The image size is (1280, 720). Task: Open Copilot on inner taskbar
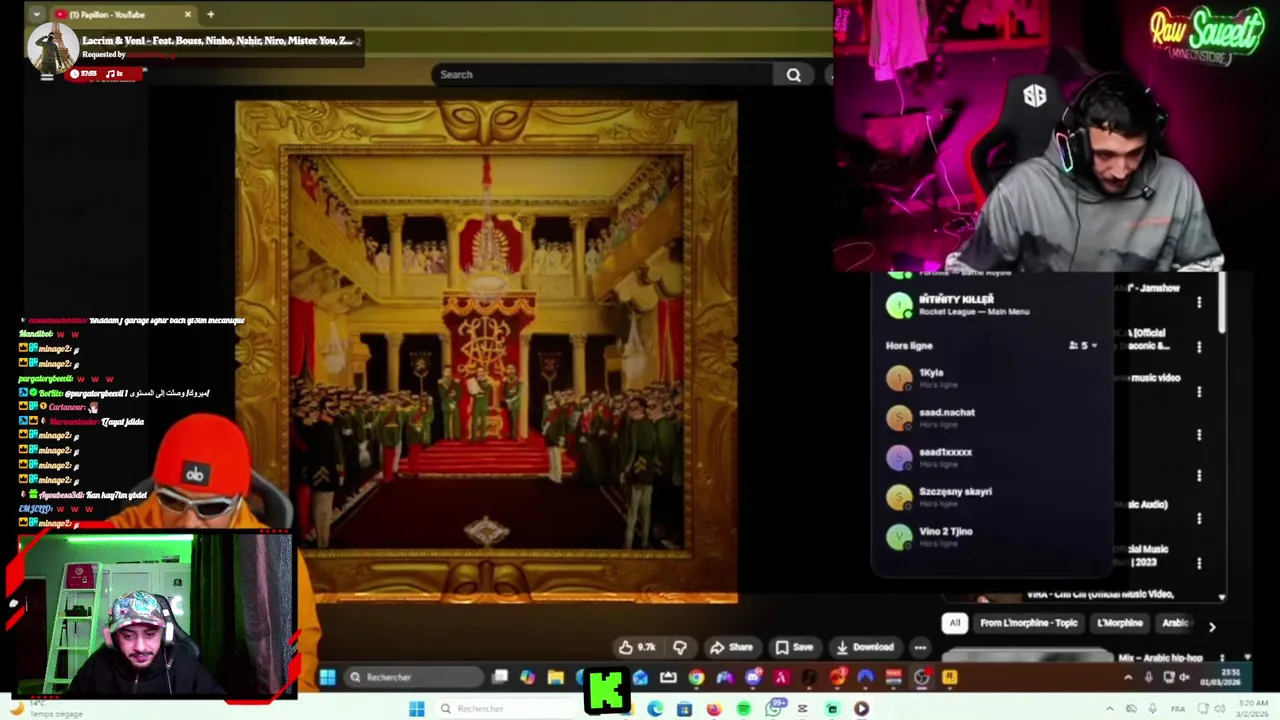click(527, 677)
